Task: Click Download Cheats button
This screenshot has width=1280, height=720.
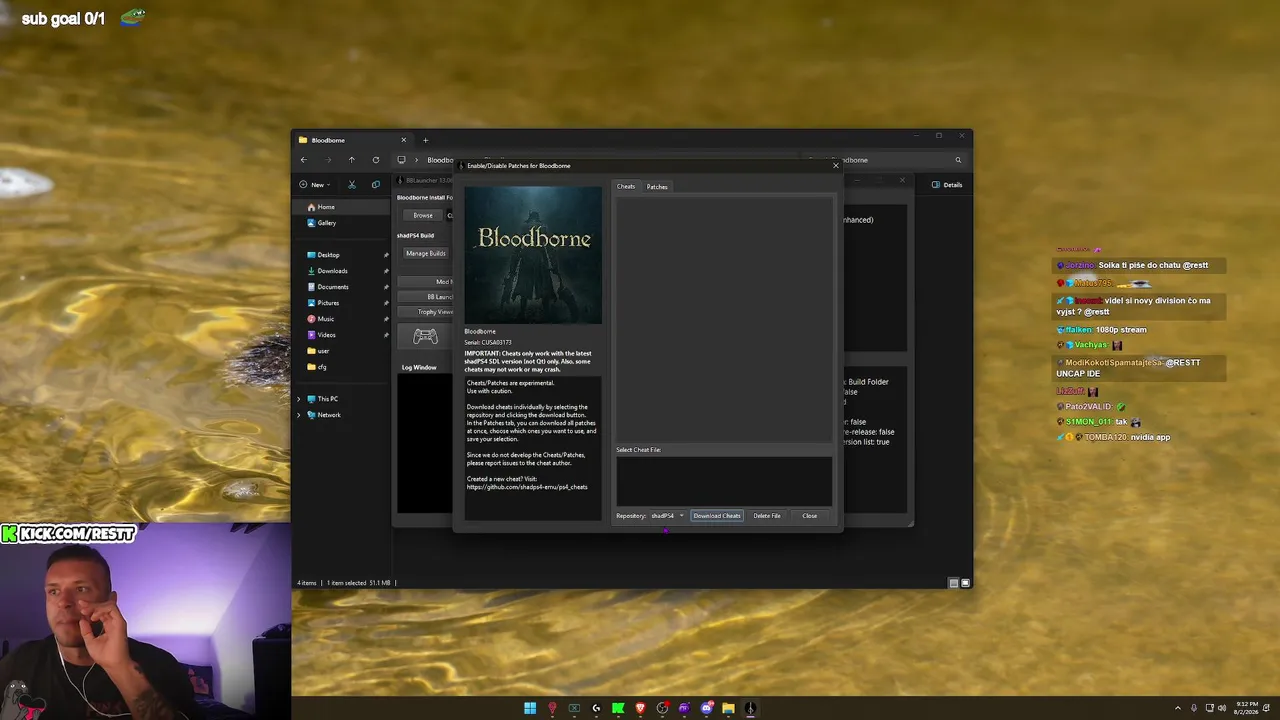Action: [x=717, y=516]
